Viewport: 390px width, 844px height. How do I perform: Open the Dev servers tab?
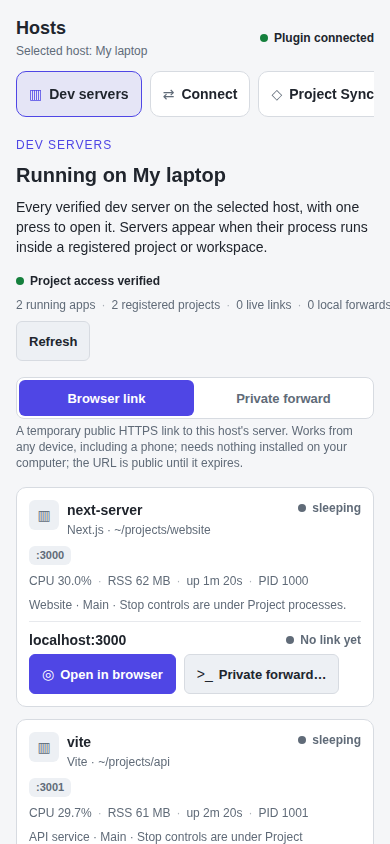click(x=79, y=94)
